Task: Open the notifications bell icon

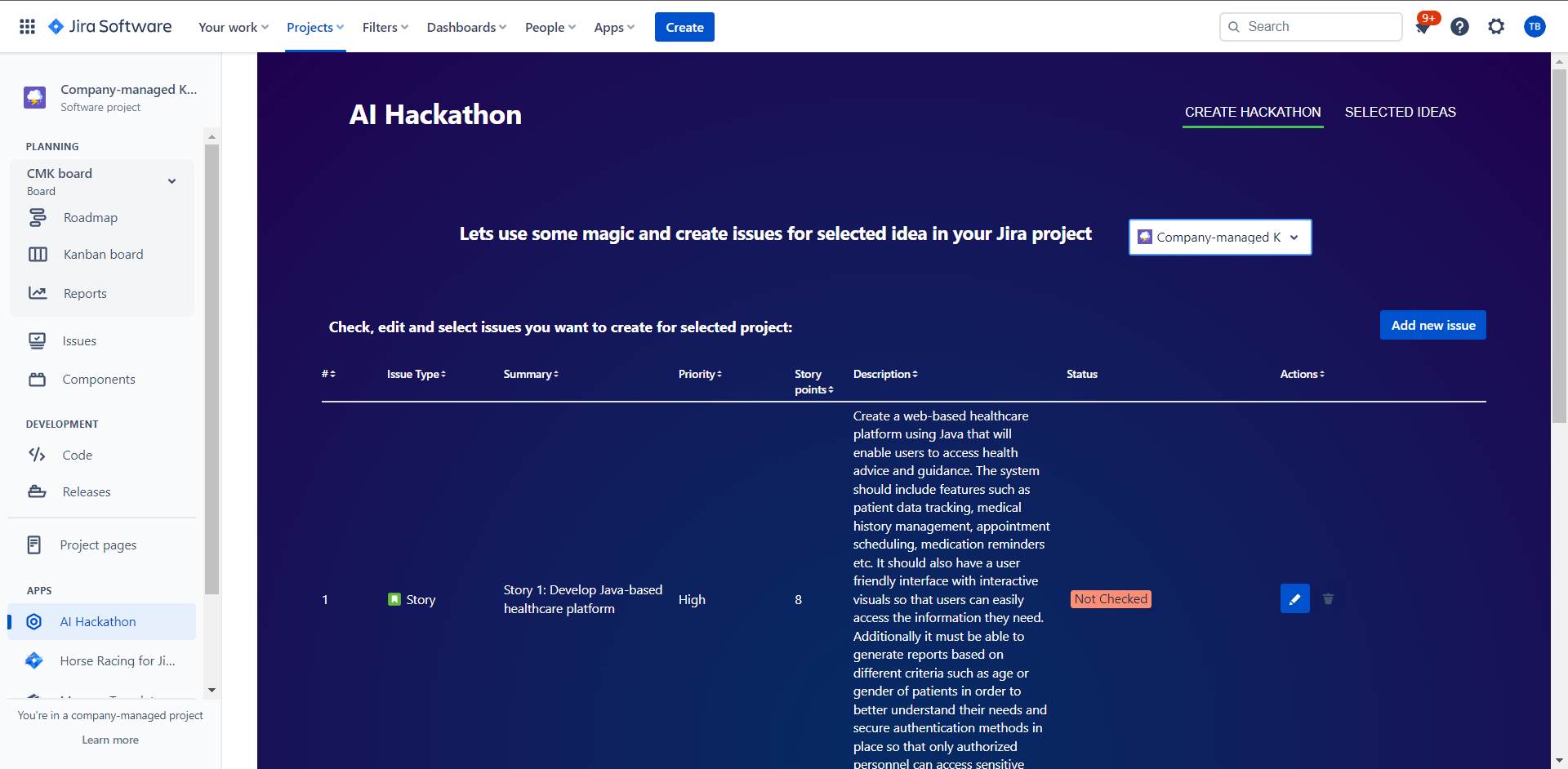Action: pyautogui.click(x=1423, y=27)
